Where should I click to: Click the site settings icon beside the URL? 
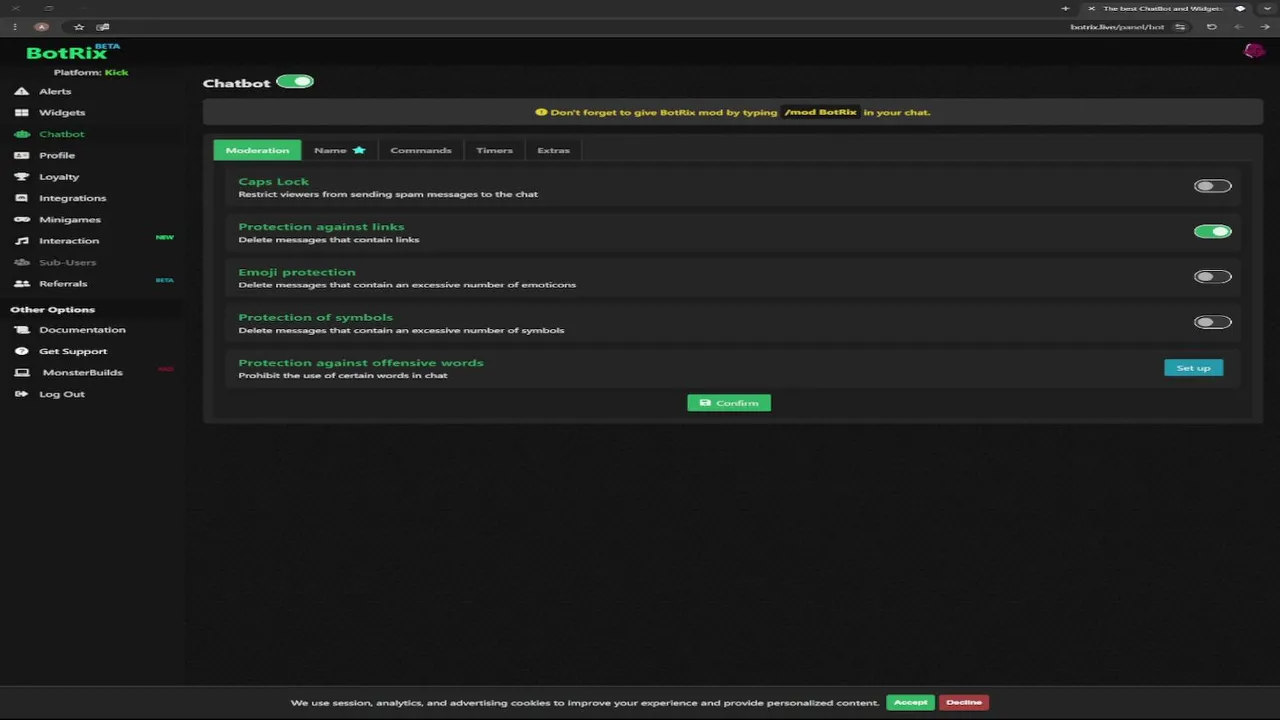[1180, 27]
